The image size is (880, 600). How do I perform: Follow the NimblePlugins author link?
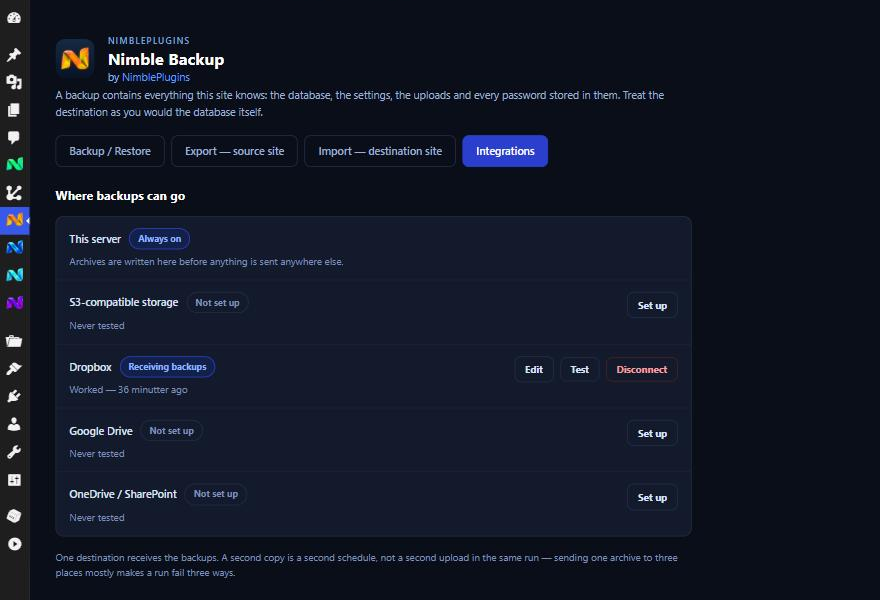coord(156,77)
